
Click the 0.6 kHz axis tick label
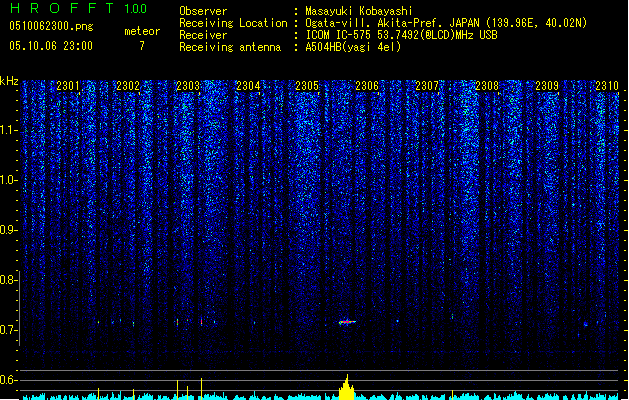[8, 380]
